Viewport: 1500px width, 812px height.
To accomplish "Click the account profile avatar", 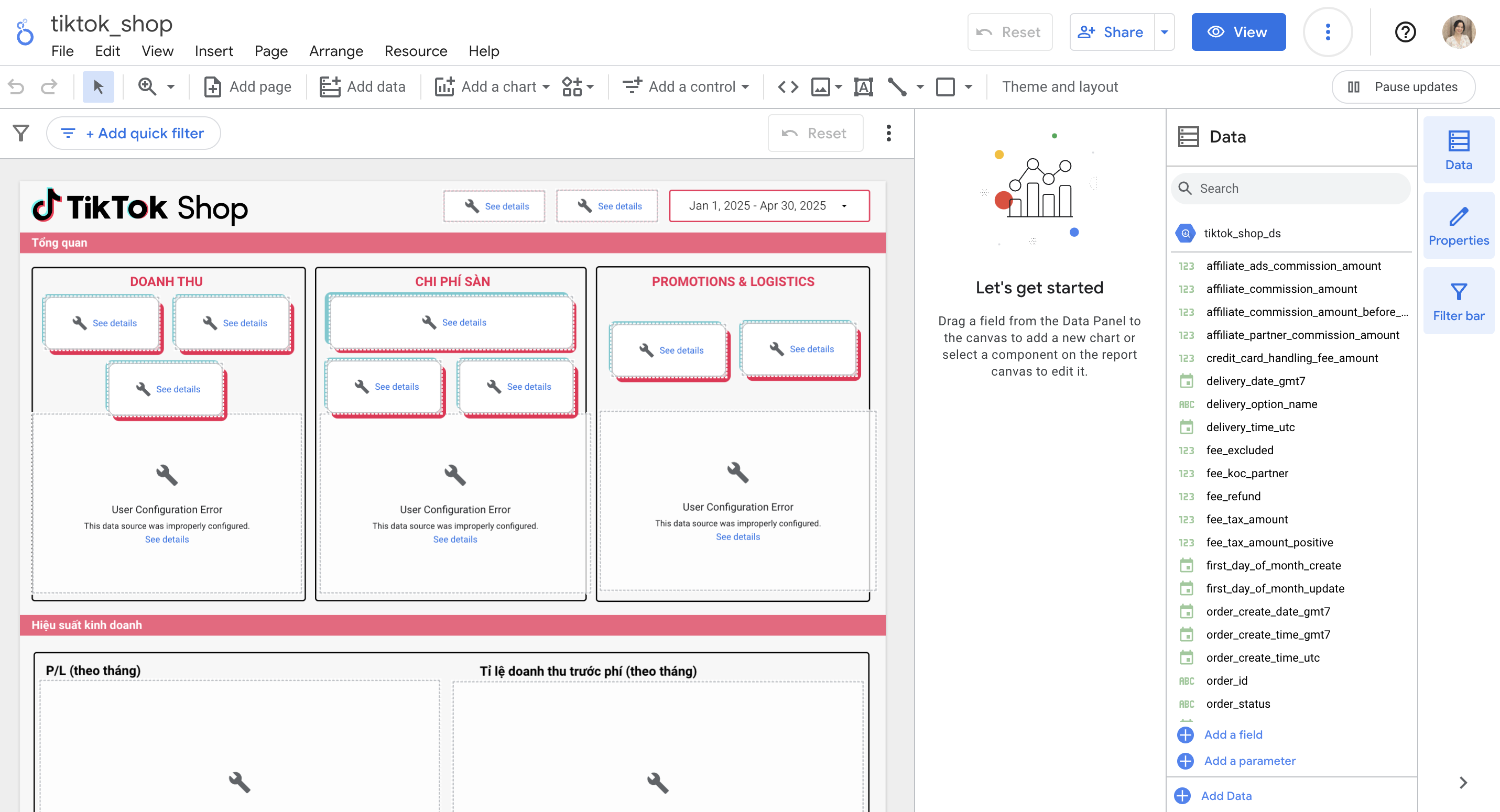I will (1459, 32).
